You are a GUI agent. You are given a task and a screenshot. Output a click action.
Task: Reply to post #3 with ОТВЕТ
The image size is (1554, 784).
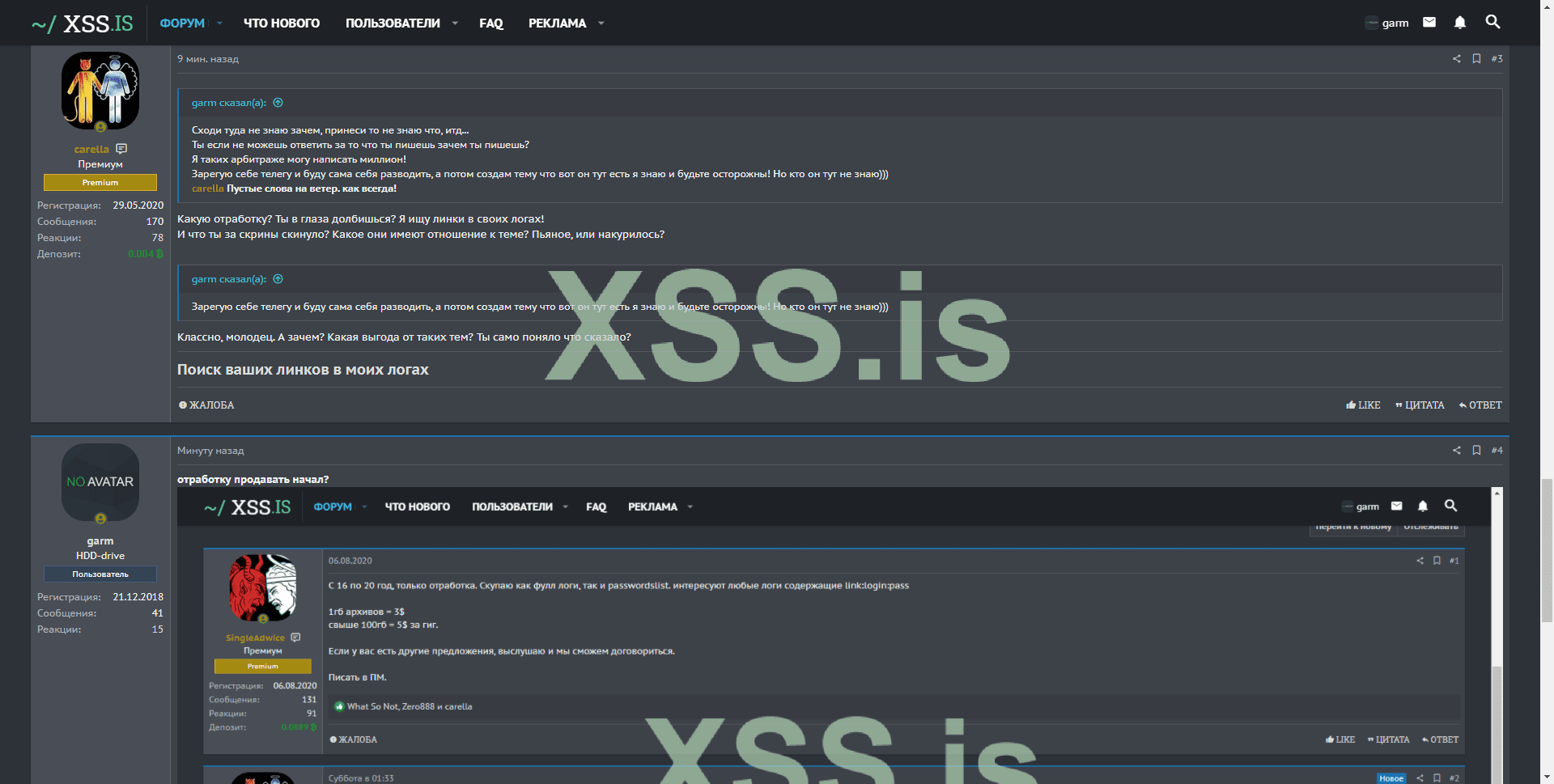(x=1480, y=405)
